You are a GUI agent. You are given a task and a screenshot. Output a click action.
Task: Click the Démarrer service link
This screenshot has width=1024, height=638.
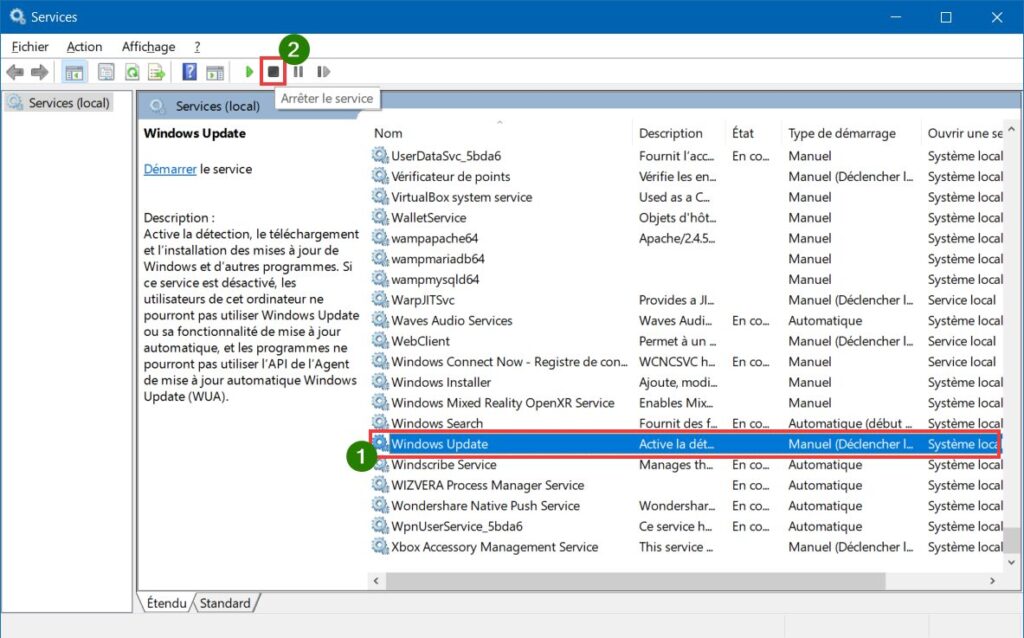pyautogui.click(x=168, y=169)
